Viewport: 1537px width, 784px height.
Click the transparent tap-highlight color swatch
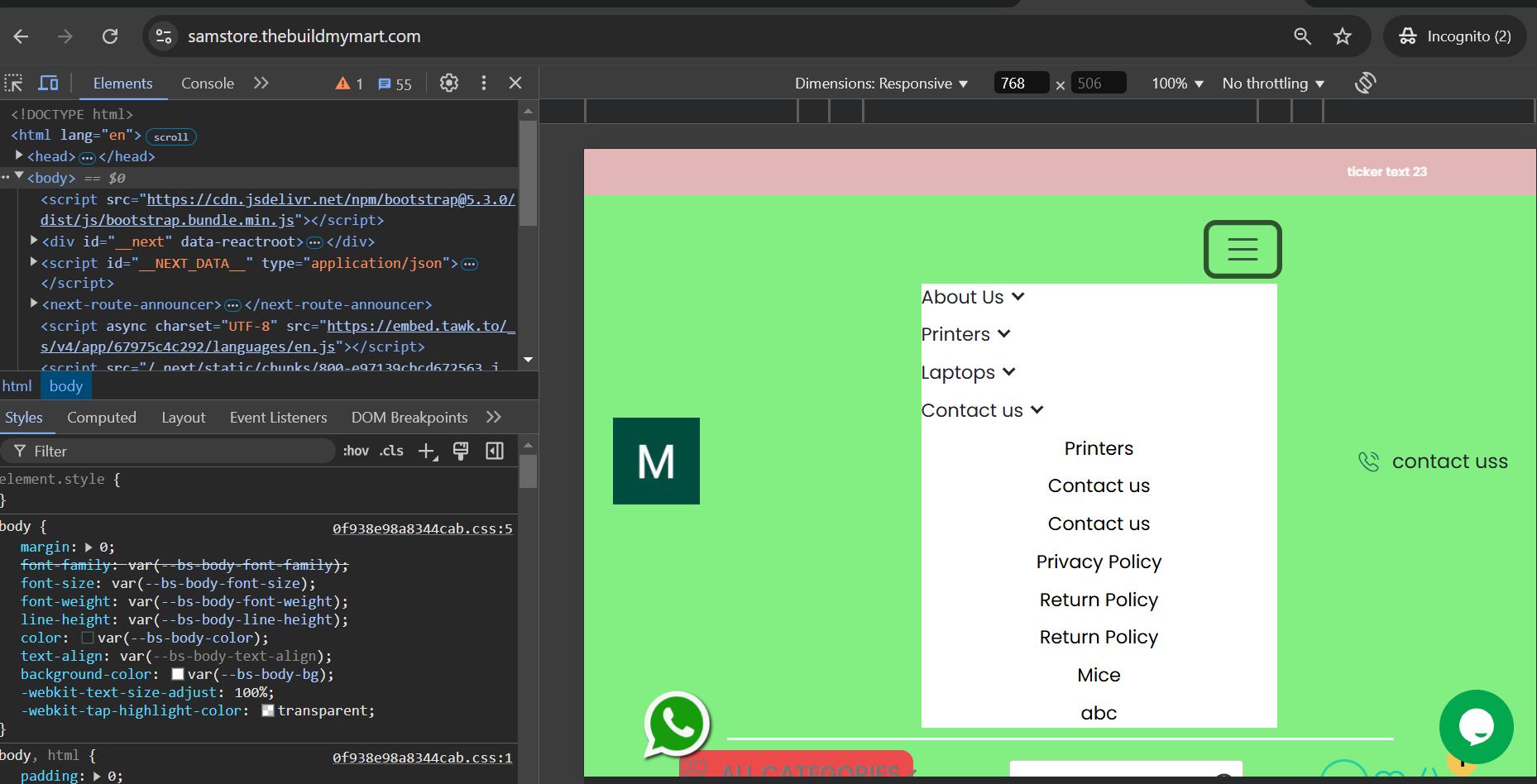[x=268, y=710]
